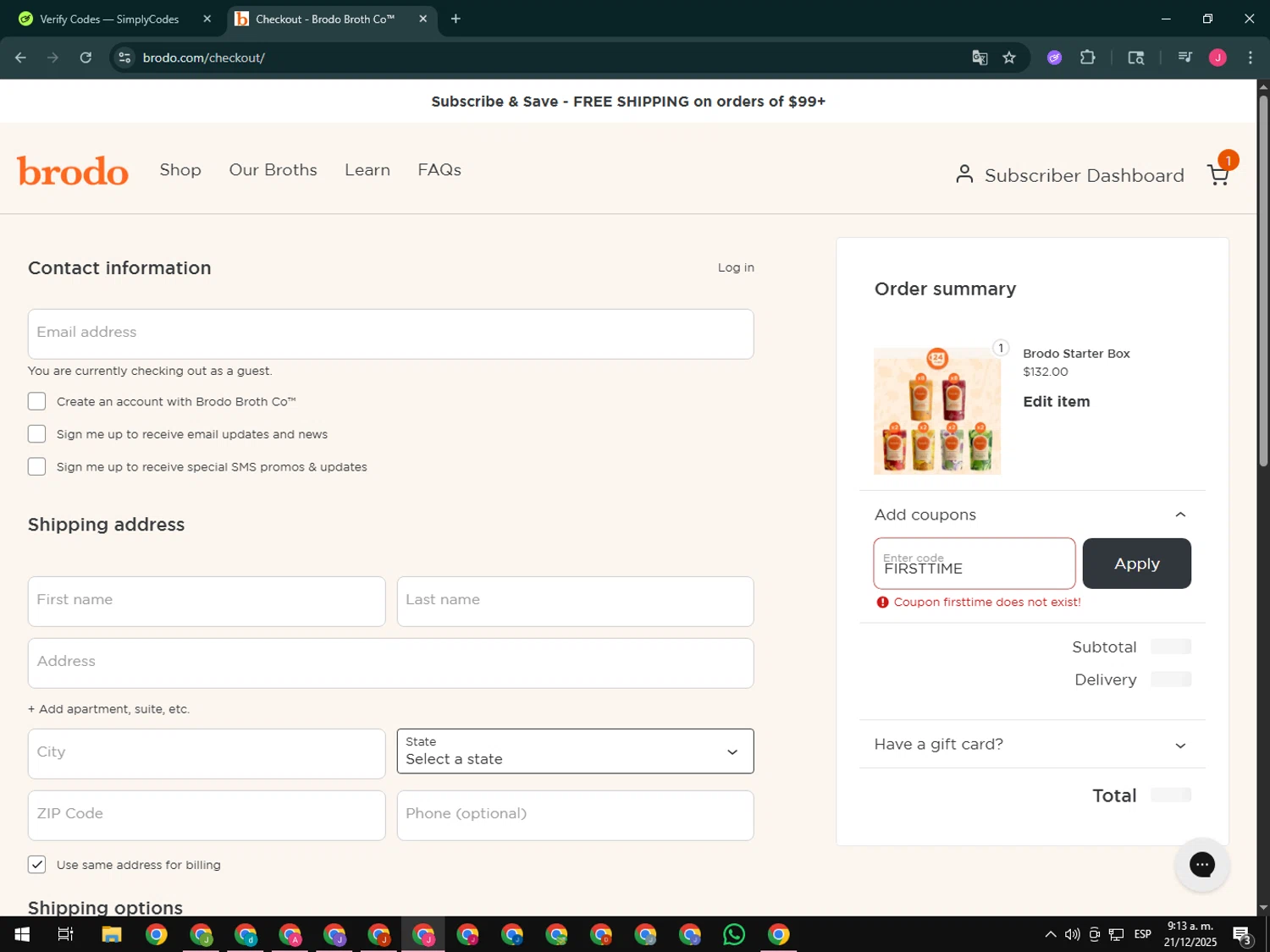Open the Extensions puzzle icon
Image resolution: width=1270 pixels, height=952 pixels.
click(1087, 58)
